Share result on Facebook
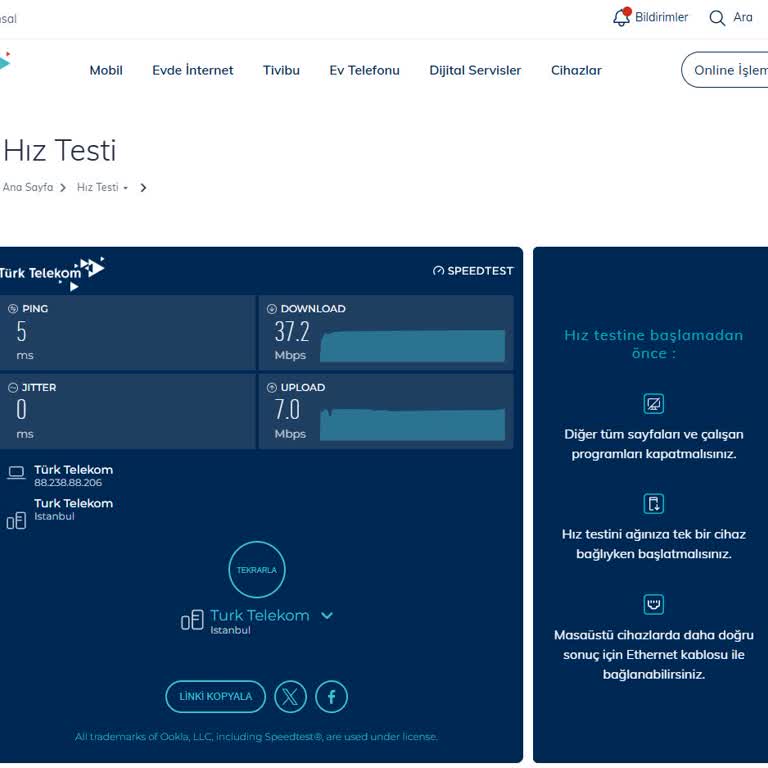 tap(332, 696)
